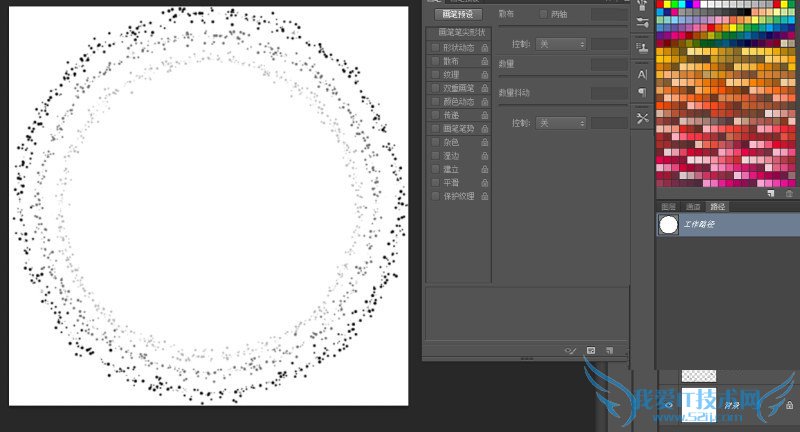Enable the 颜色动态 checkbox

[x=435, y=101]
